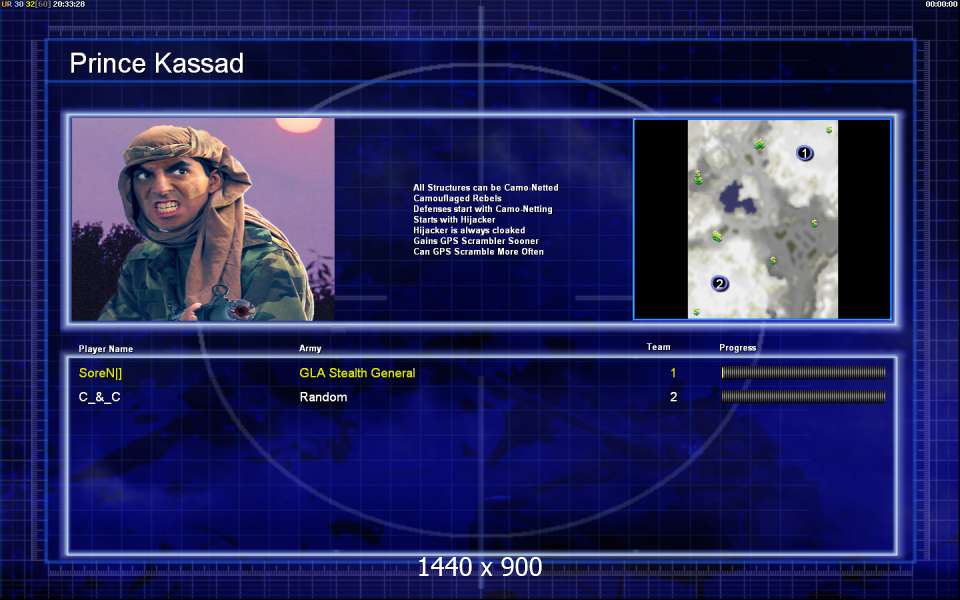Click start position marker 2 on the minimap
Image resolution: width=960 pixels, height=600 pixels.
(x=719, y=283)
